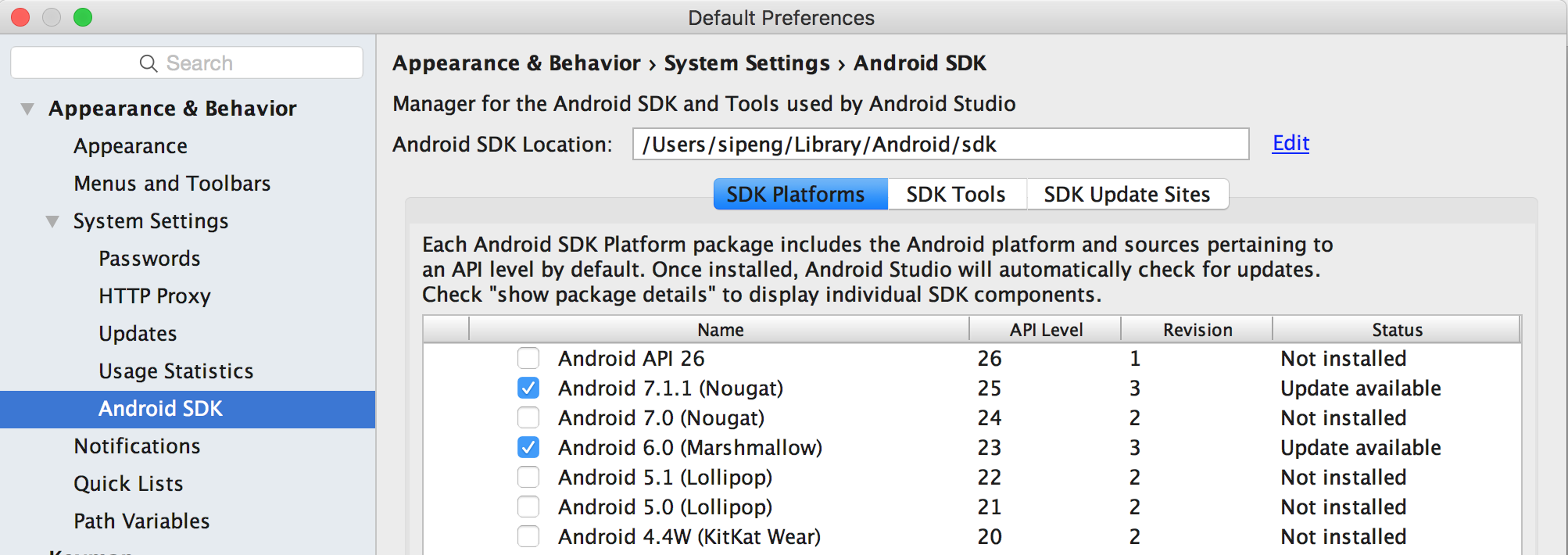Image resolution: width=1568 pixels, height=555 pixels.
Task: Click System Settings in the breadcrumb
Action: coord(747,63)
